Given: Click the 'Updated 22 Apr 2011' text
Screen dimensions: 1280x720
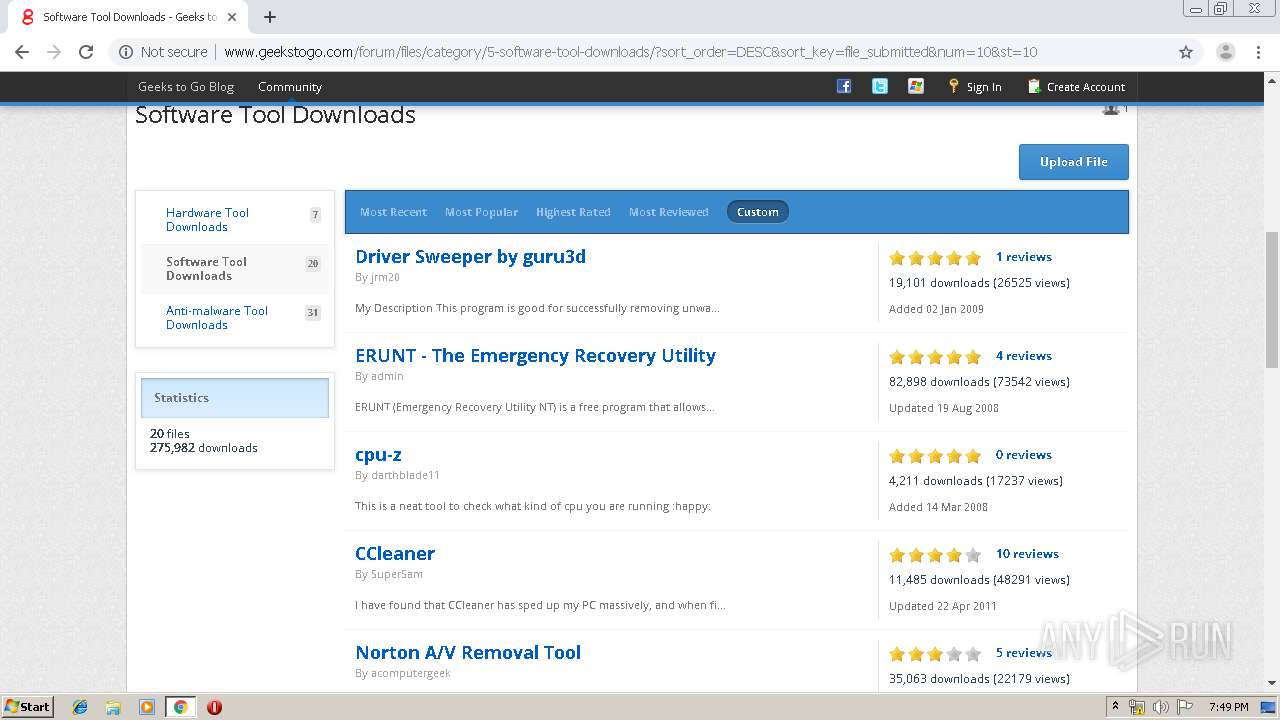Looking at the screenshot, I should pos(943,606).
